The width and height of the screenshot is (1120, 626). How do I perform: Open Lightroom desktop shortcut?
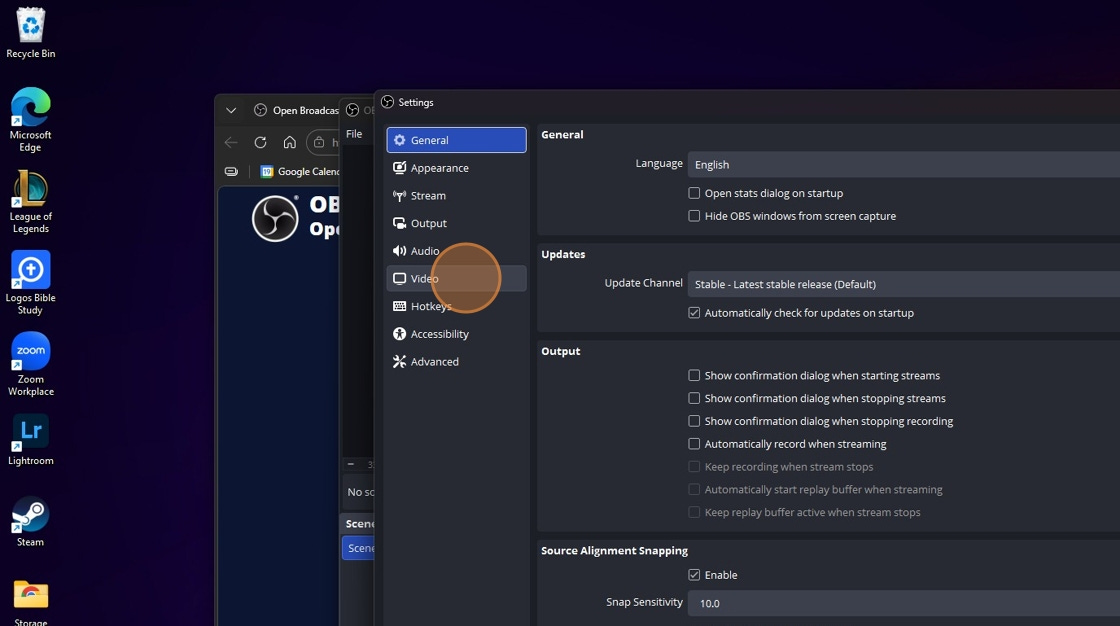pos(31,439)
